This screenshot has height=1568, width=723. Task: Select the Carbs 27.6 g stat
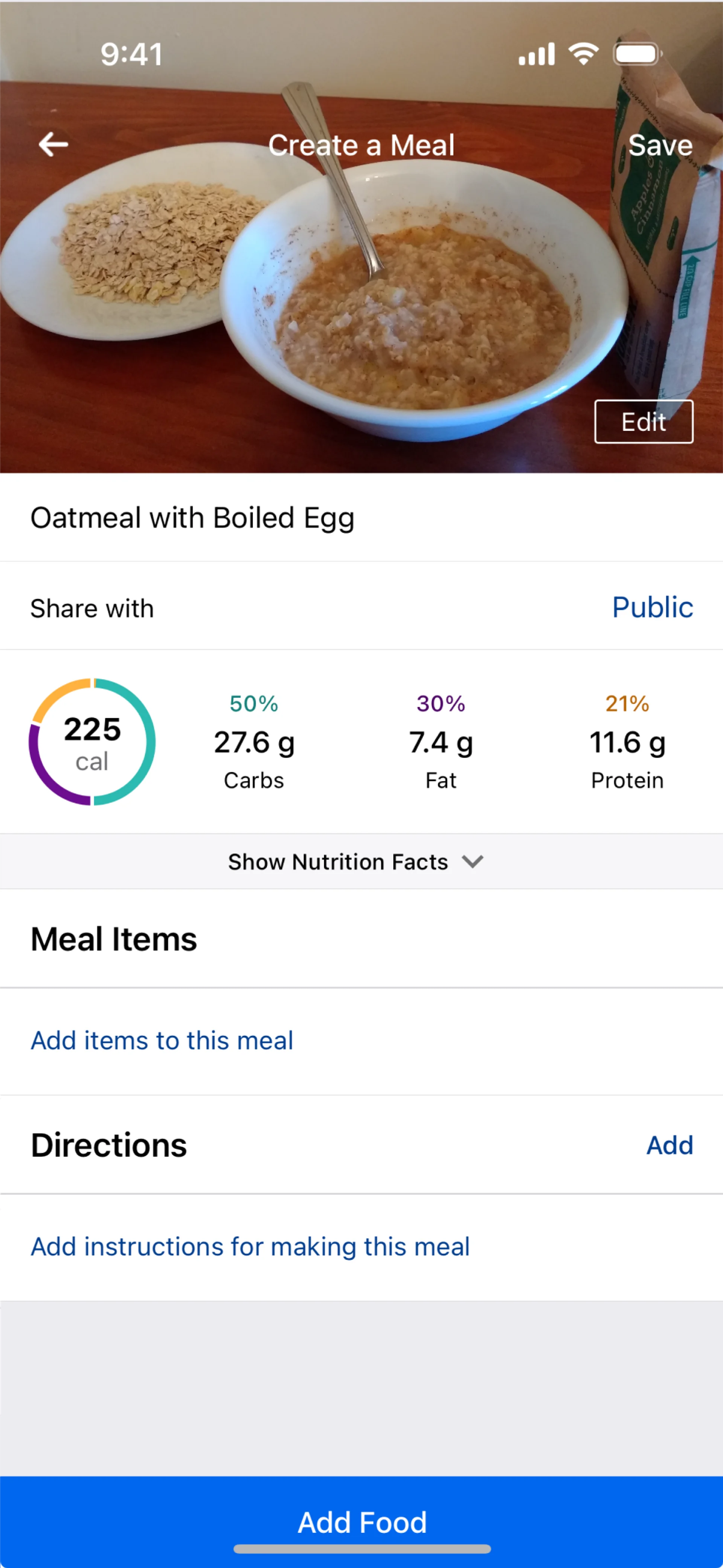tap(254, 742)
